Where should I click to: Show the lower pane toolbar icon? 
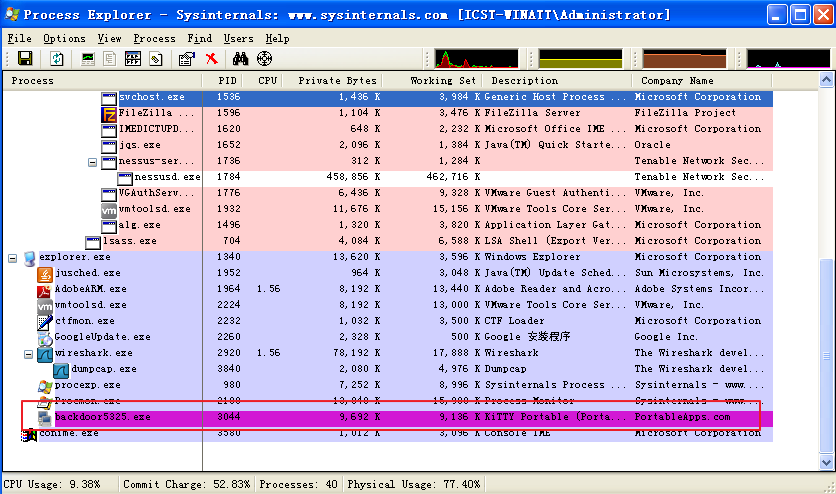[133, 59]
